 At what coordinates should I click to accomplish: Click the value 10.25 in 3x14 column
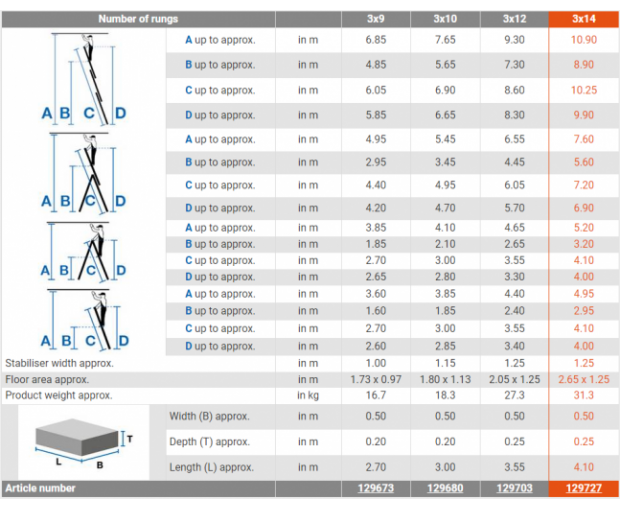coord(584,90)
